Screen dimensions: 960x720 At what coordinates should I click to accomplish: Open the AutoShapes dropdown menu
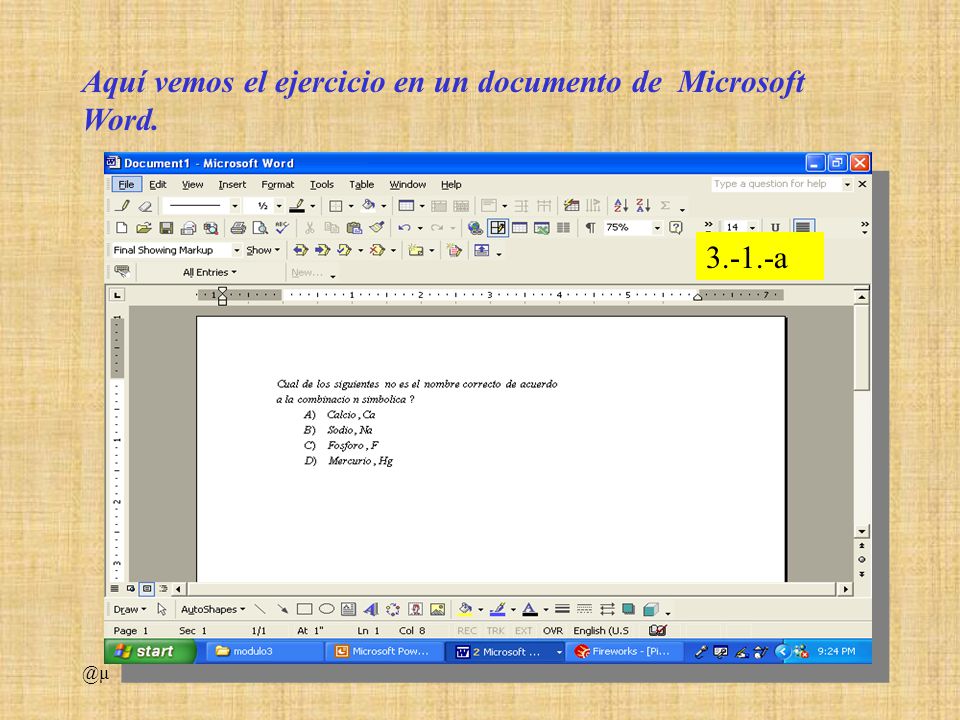212,609
